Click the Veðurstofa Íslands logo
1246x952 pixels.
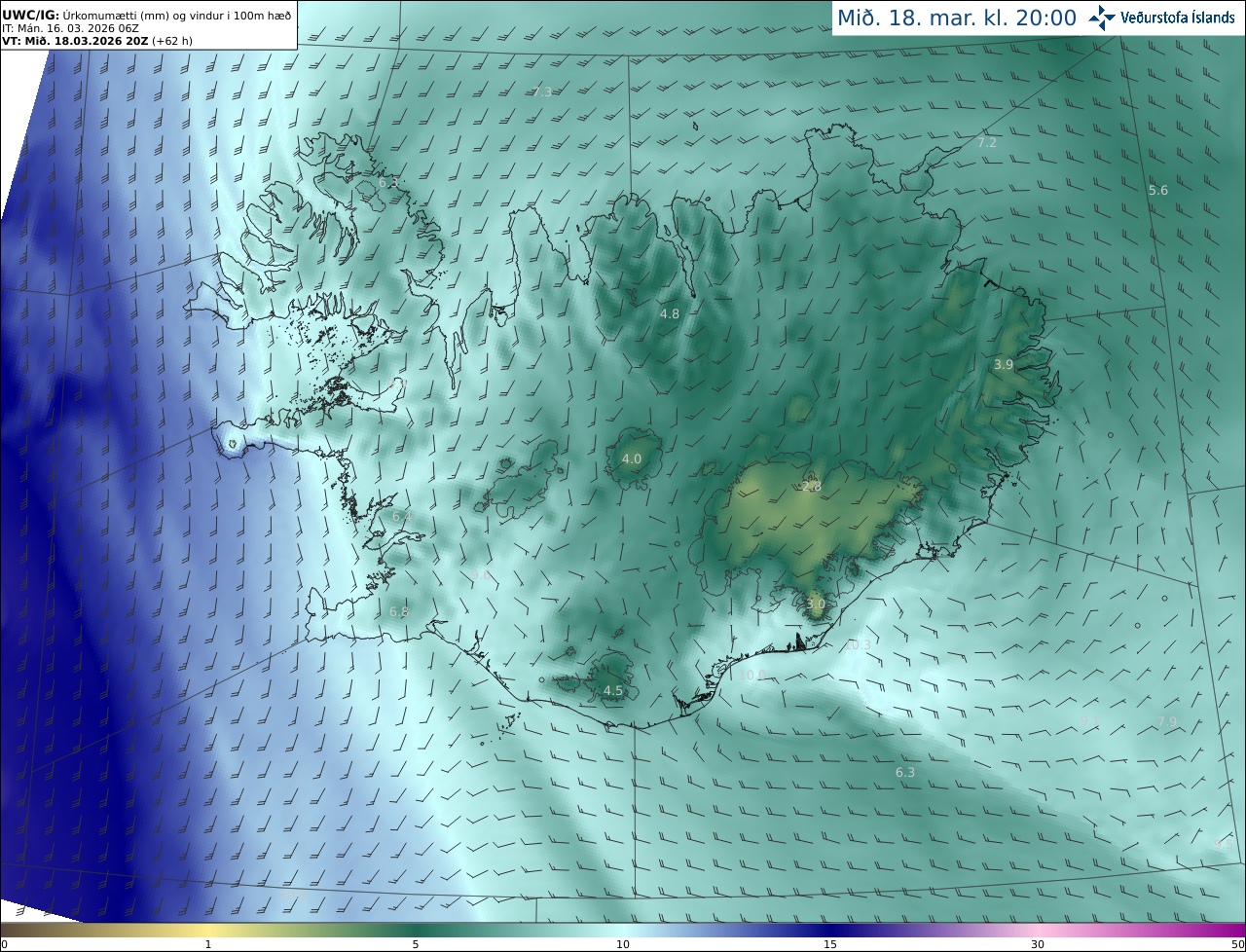point(1162,18)
